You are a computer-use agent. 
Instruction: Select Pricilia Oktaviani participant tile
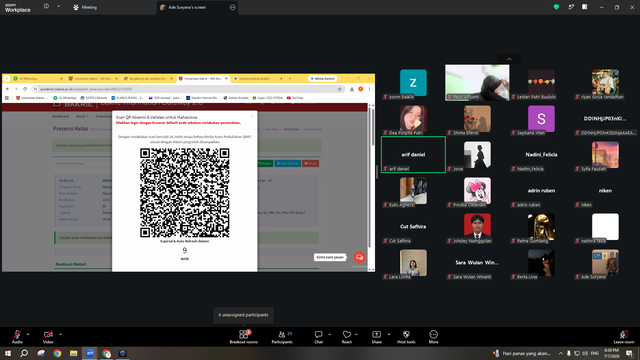(x=477, y=191)
